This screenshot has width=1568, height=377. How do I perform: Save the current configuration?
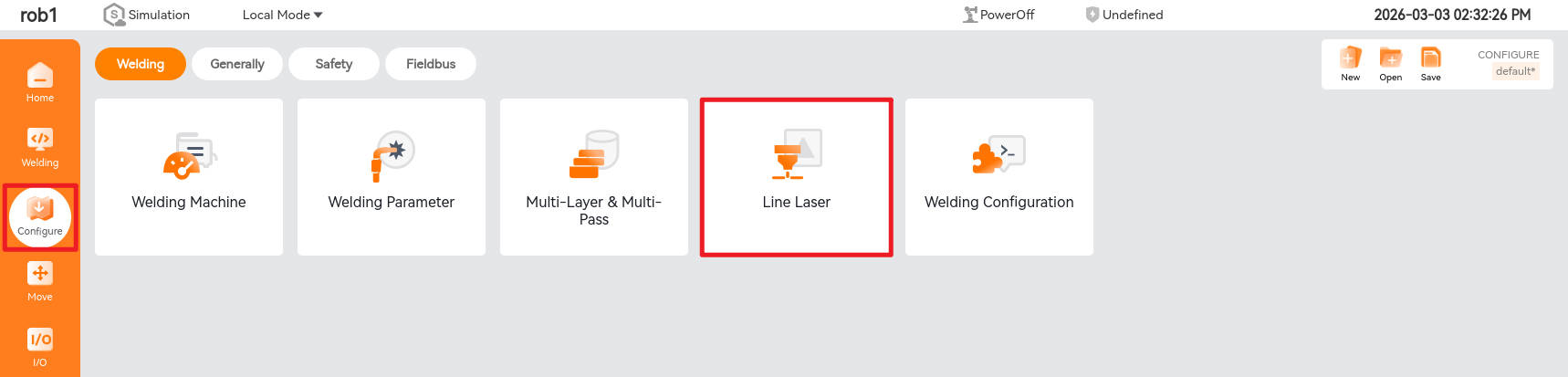[1431, 64]
